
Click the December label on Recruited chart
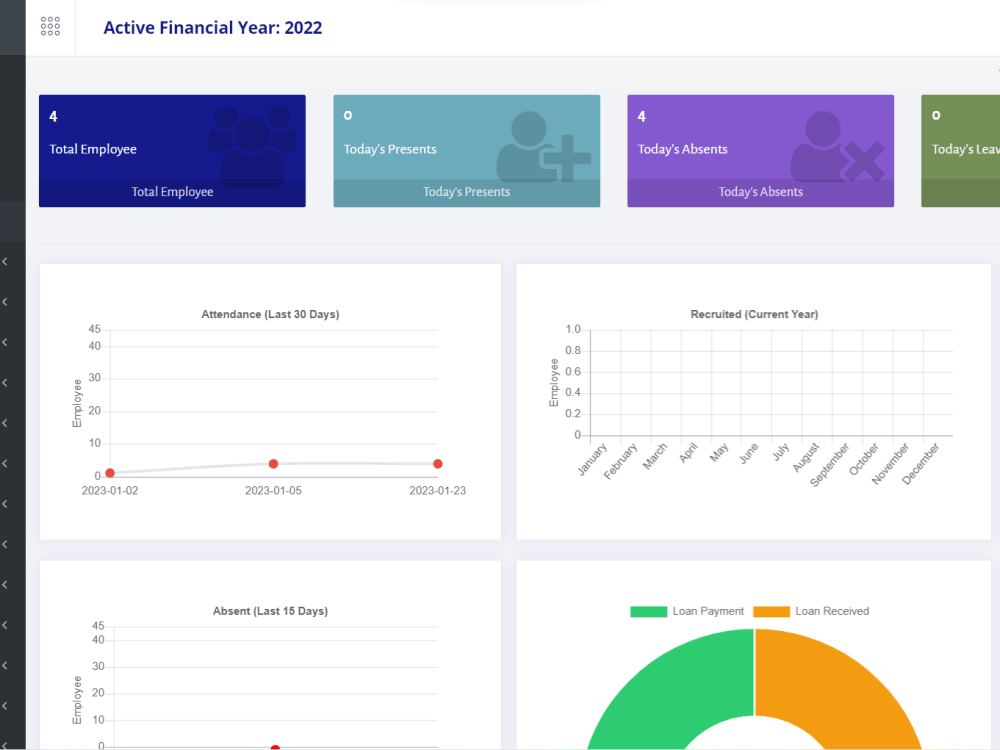(x=921, y=464)
